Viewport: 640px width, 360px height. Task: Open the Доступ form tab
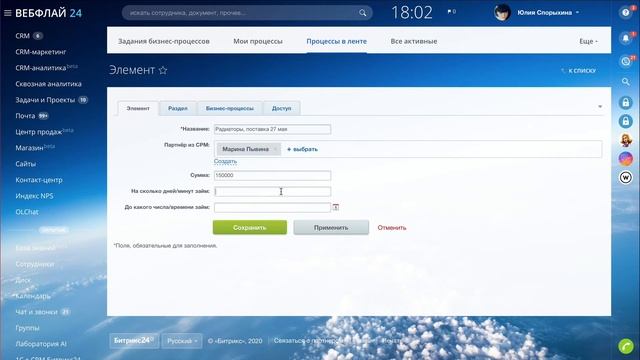282,109
